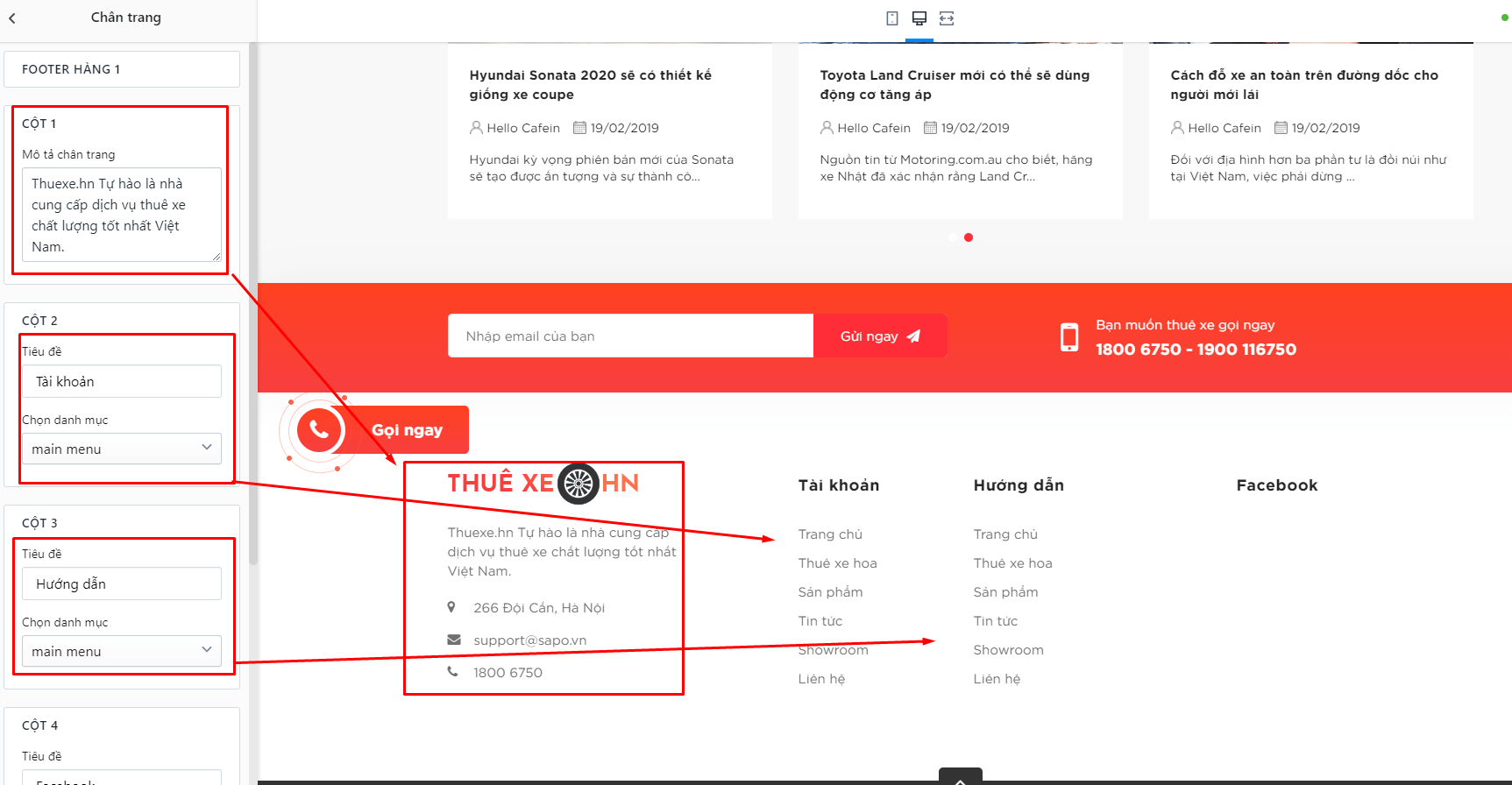Click the Hướng dẫn footer heading
The width and height of the screenshot is (1512, 785).
click(x=1019, y=485)
